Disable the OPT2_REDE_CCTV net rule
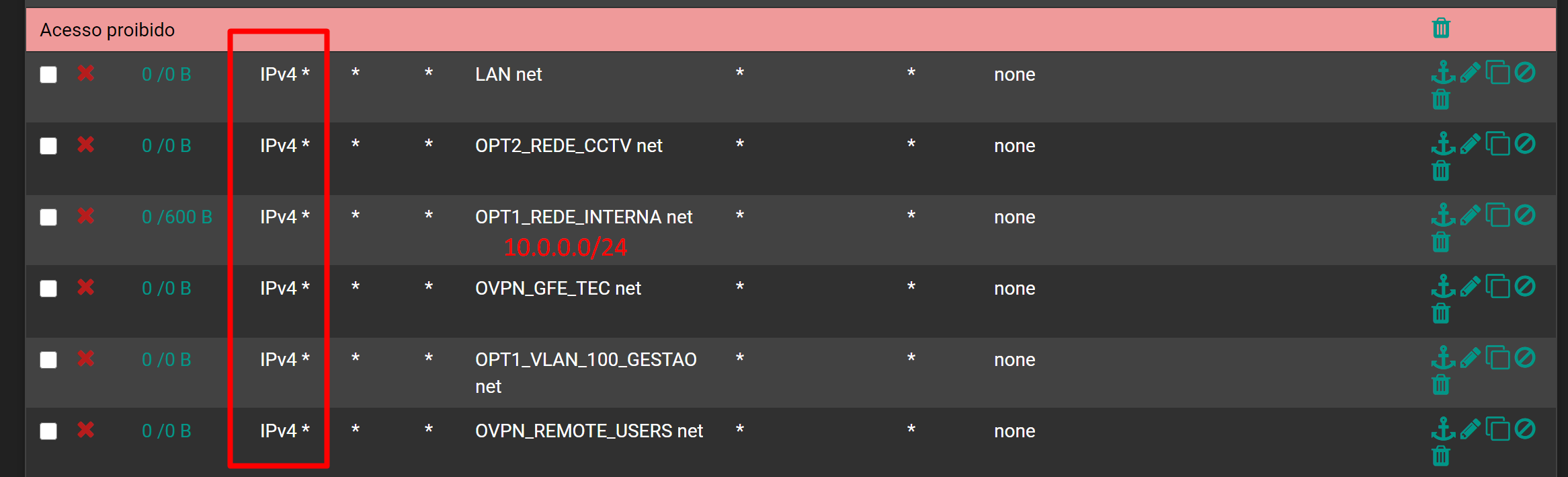 (x=1526, y=144)
